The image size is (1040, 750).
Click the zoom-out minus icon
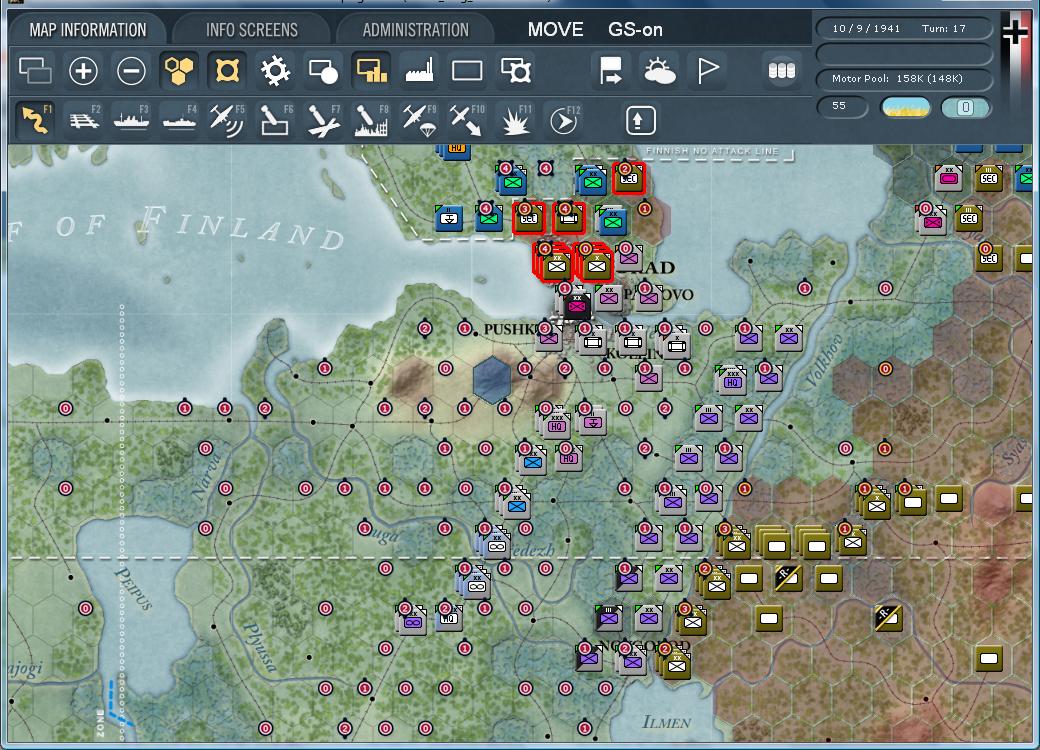point(131,70)
